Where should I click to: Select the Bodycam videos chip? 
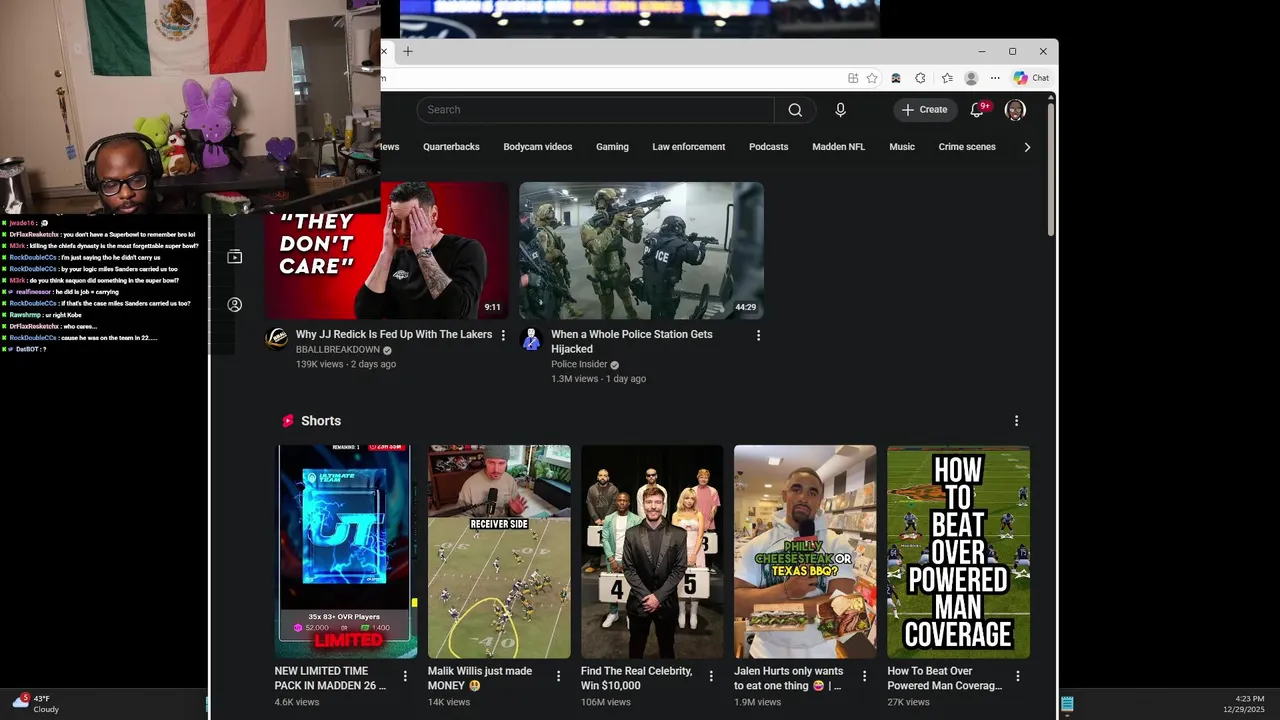coord(538,147)
